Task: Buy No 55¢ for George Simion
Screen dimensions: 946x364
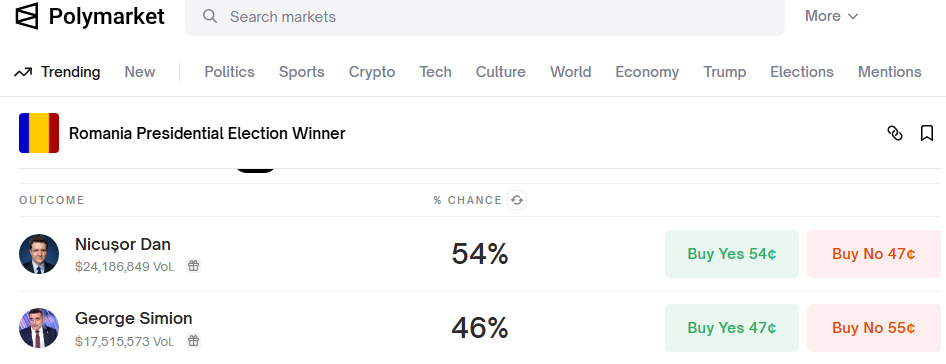Action: (x=874, y=328)
